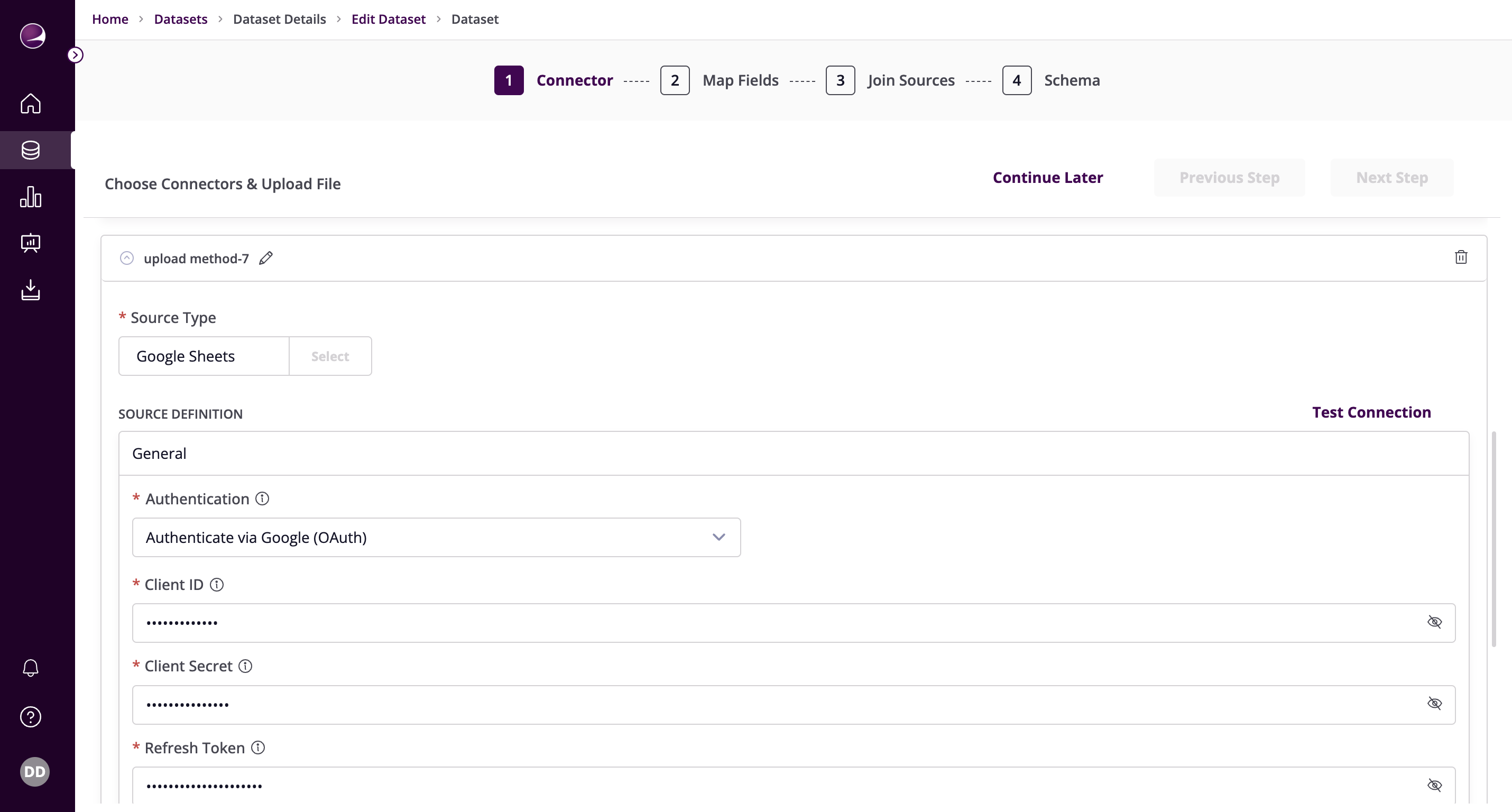The width and height of the screenshot is (1512, 812).
Task: Open the Home icon in sidebar
Action: pyautogui.click(x=31, y=103)
